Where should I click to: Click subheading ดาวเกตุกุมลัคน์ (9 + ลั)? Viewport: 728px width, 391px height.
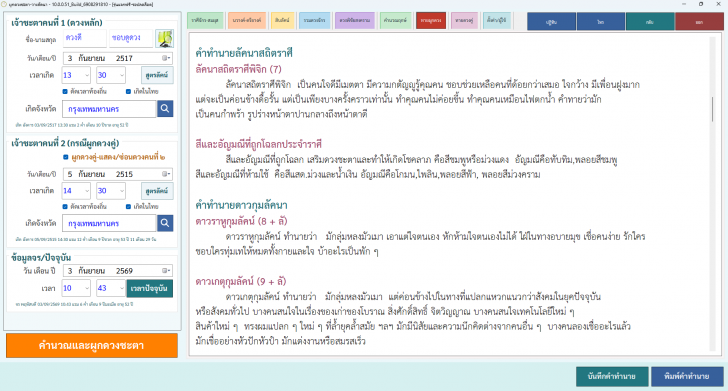240,281
